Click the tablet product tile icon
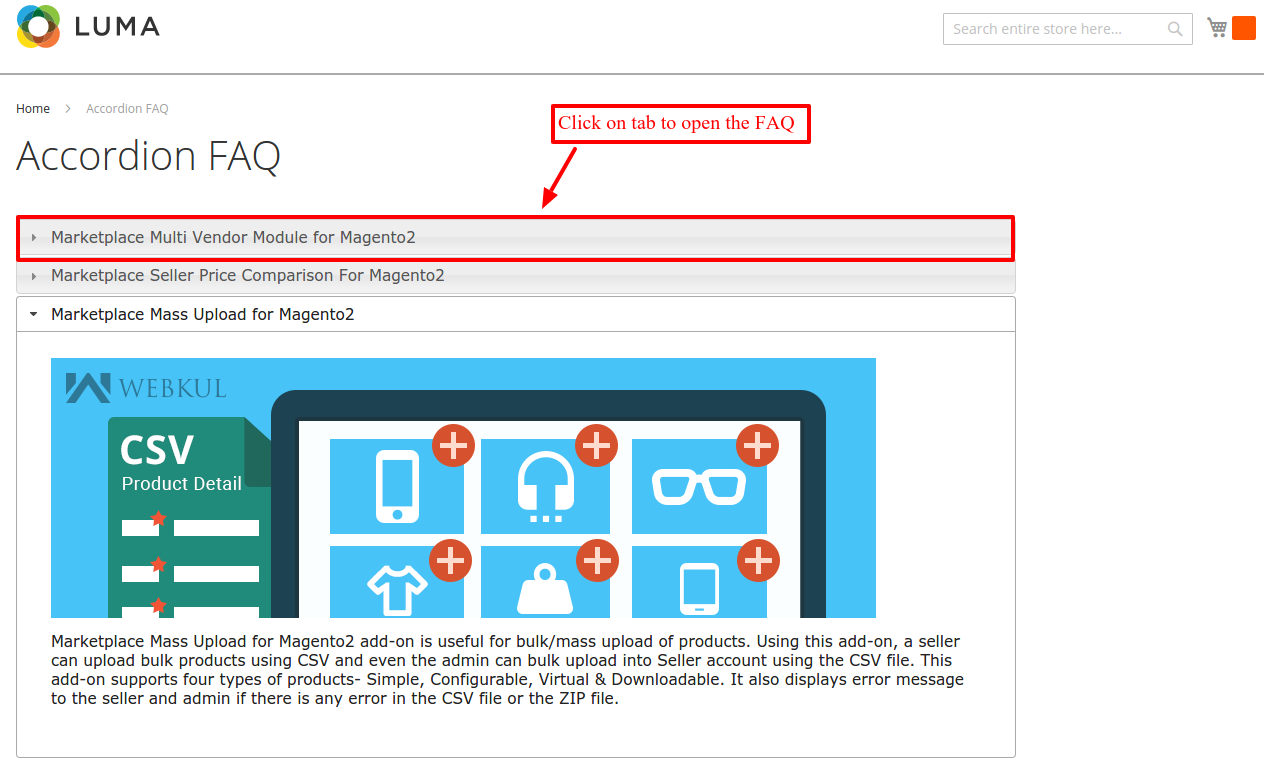The image size is (1264, 762). pyautogui.click(x=699, y=588)
